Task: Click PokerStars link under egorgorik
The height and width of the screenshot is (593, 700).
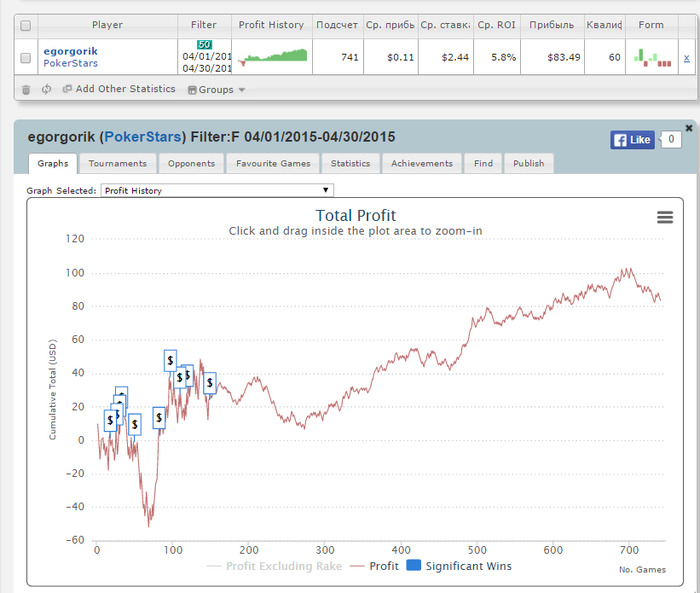Action: pyautogui.click(x=71, y=63)
